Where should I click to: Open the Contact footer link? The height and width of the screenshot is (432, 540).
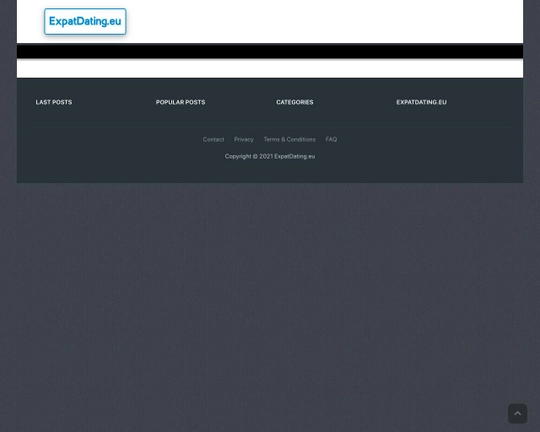click(x=213, y=139)
